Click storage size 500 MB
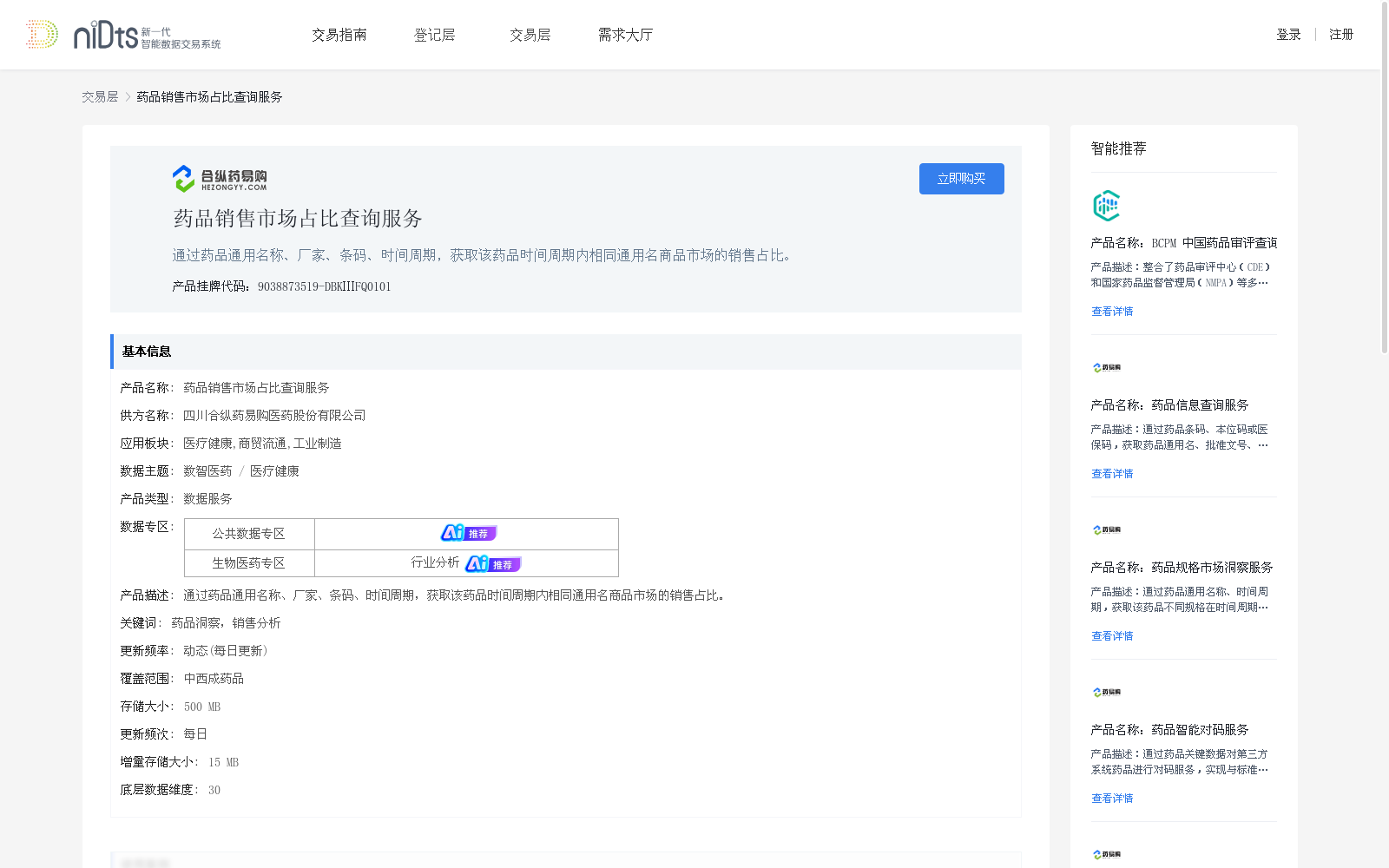Viewport: 1389px width, 868px height. [x=202, y=707]
